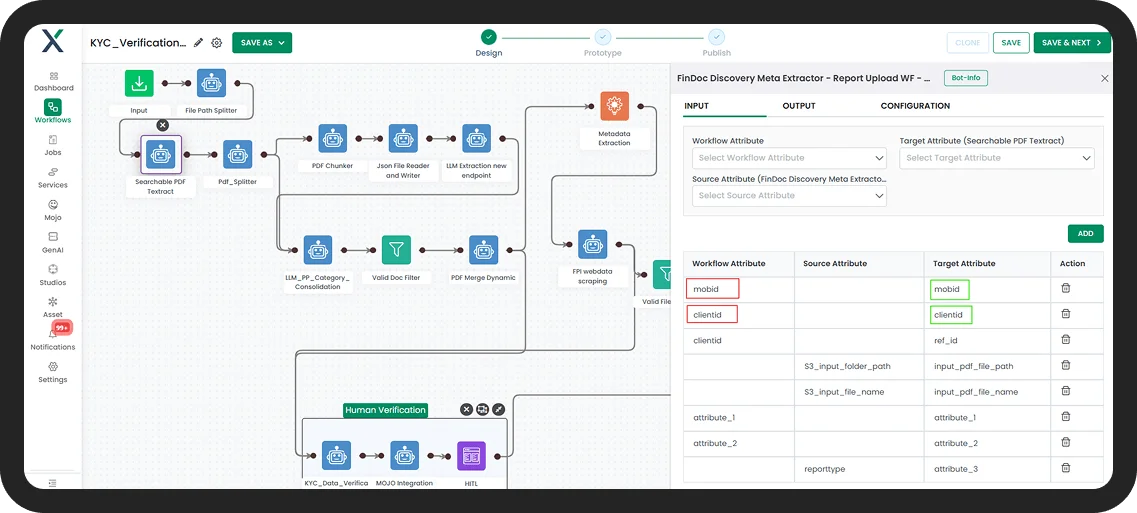Click the pencil icon to rename workflow
1137x513 pixels.
pyautogui.click(x=199, y=43)
